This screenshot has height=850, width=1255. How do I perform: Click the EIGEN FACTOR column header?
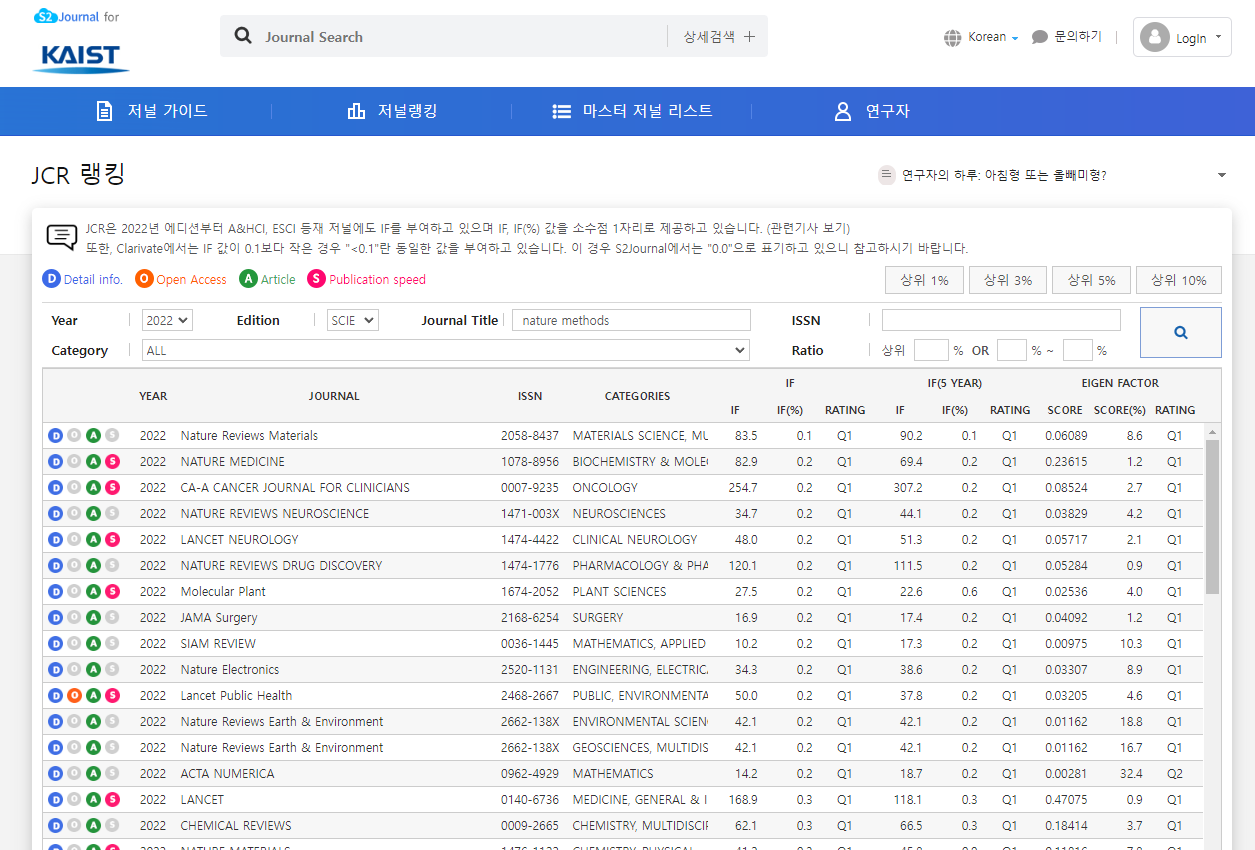tap(1120, 383)
